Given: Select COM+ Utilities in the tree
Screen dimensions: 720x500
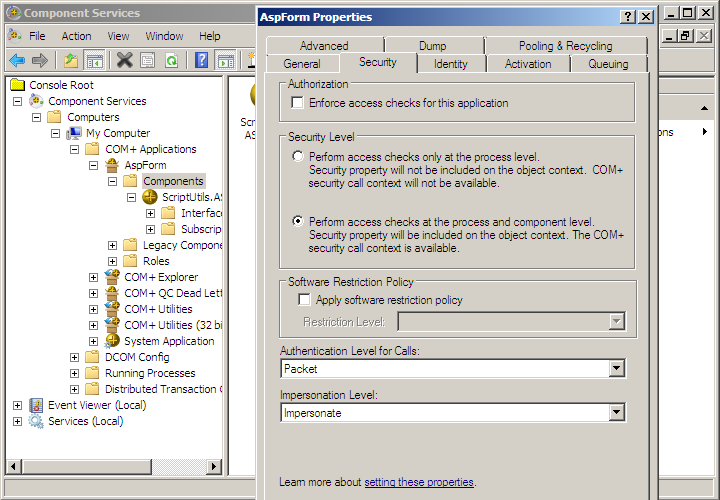Looking at the screenshot, I should pos(158,309).
